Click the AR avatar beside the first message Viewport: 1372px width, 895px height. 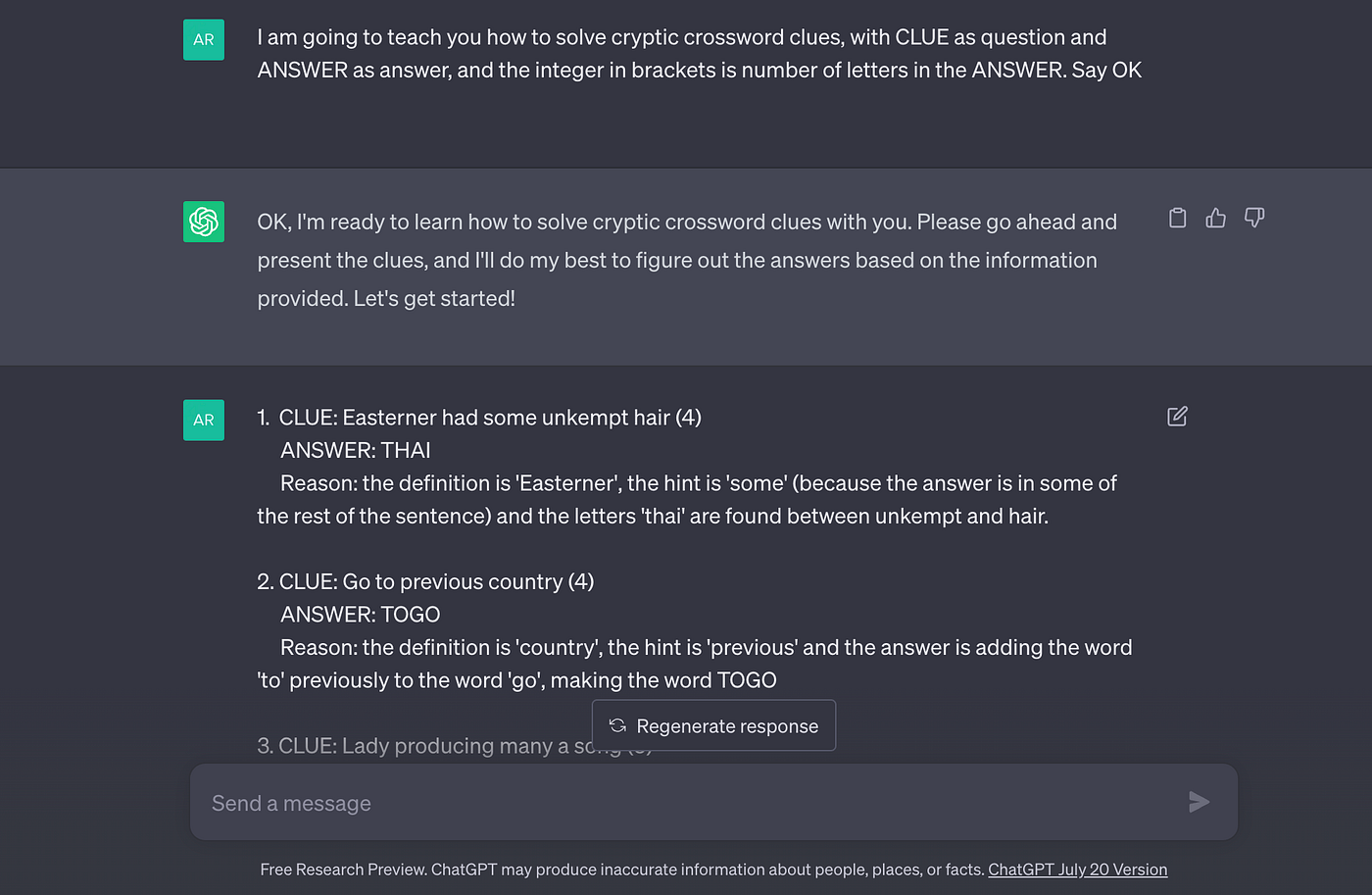[x=204, y=40]
